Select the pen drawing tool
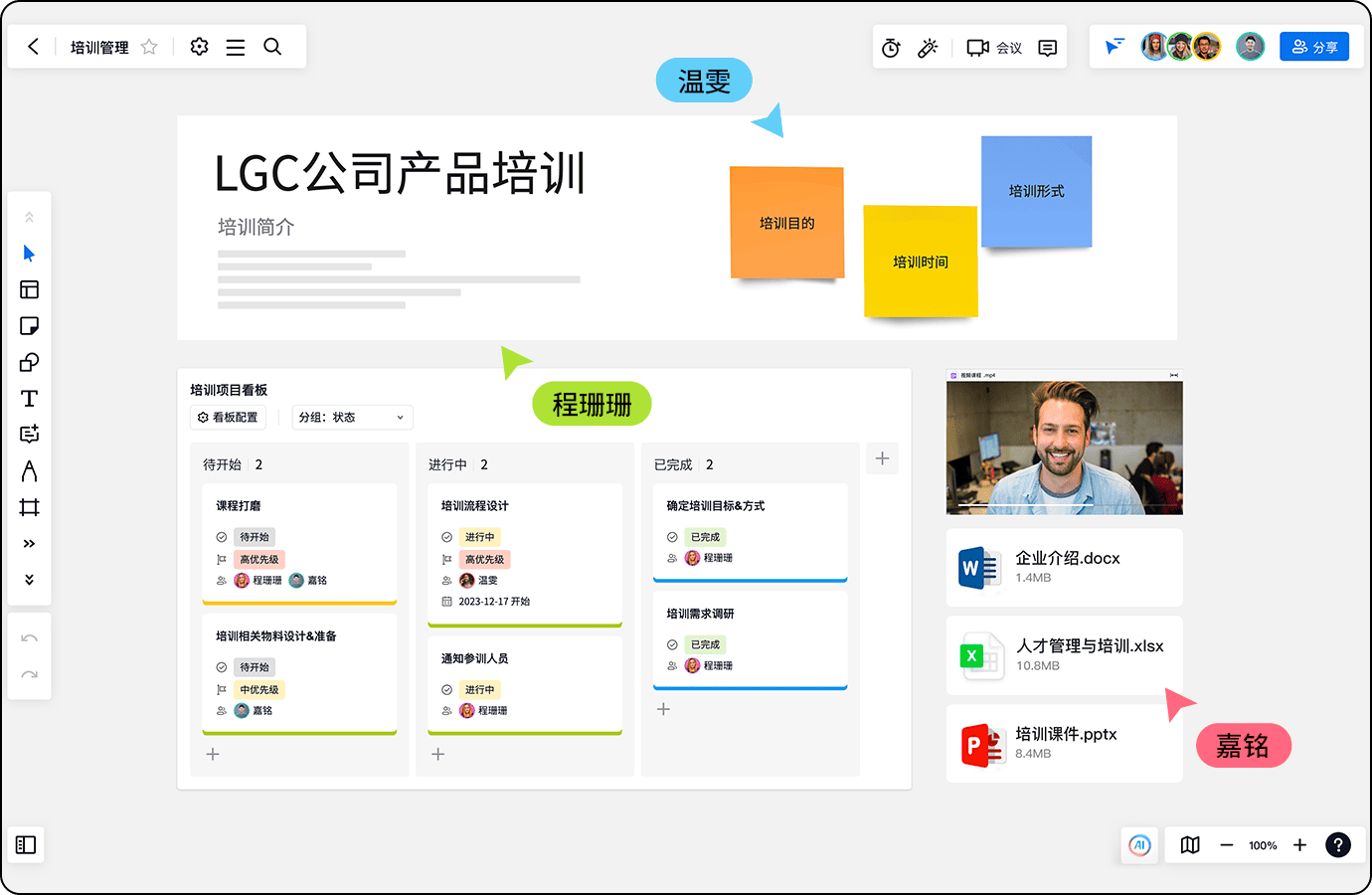The image size is (1372, 895). (x=29, y=471)
